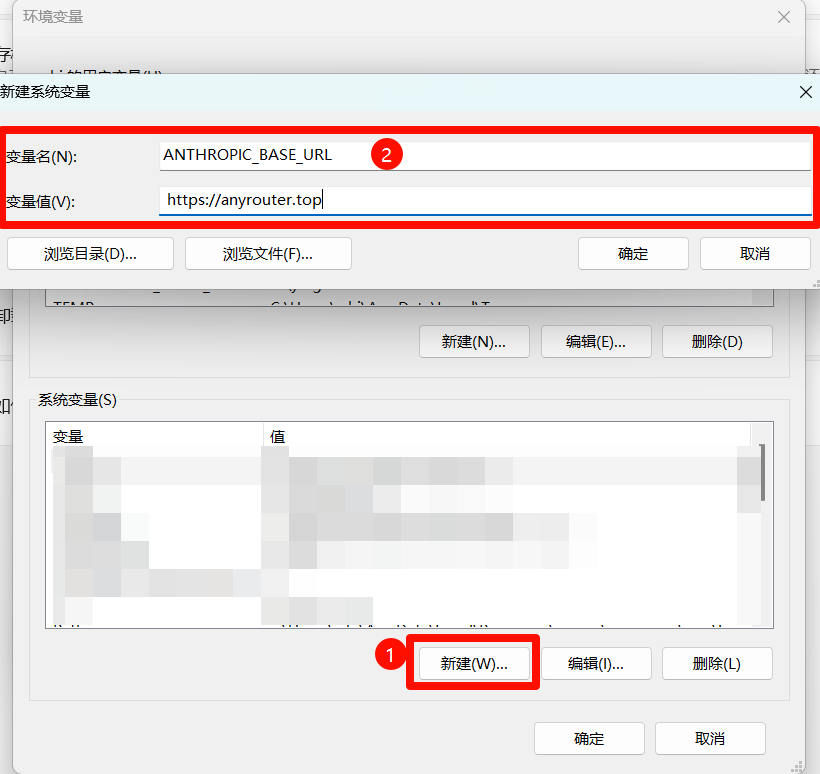Confirm new system variable with 确定
Image resolution: width=820 pixels, height=774 pixels.
(x=633, y=254)
